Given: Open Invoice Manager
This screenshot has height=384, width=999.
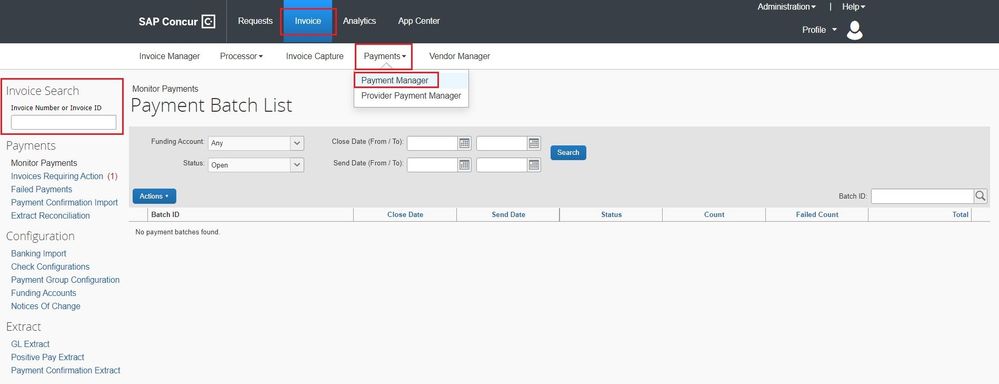Looking at the screenshot, I should point(169,56).
